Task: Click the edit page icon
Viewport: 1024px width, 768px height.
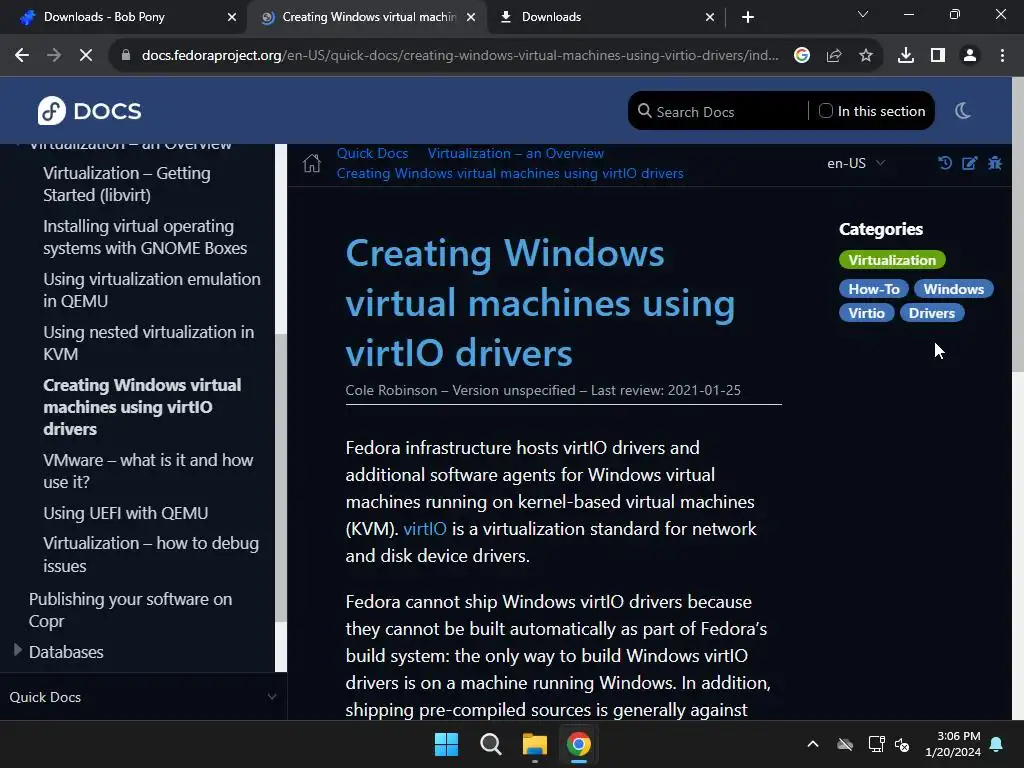Action: tap(970, 163)
